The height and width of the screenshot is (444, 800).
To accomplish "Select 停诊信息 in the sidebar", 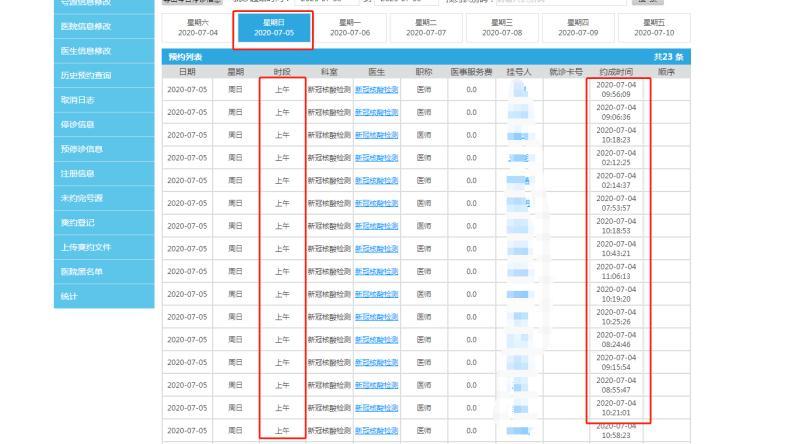I will (104, 125).
